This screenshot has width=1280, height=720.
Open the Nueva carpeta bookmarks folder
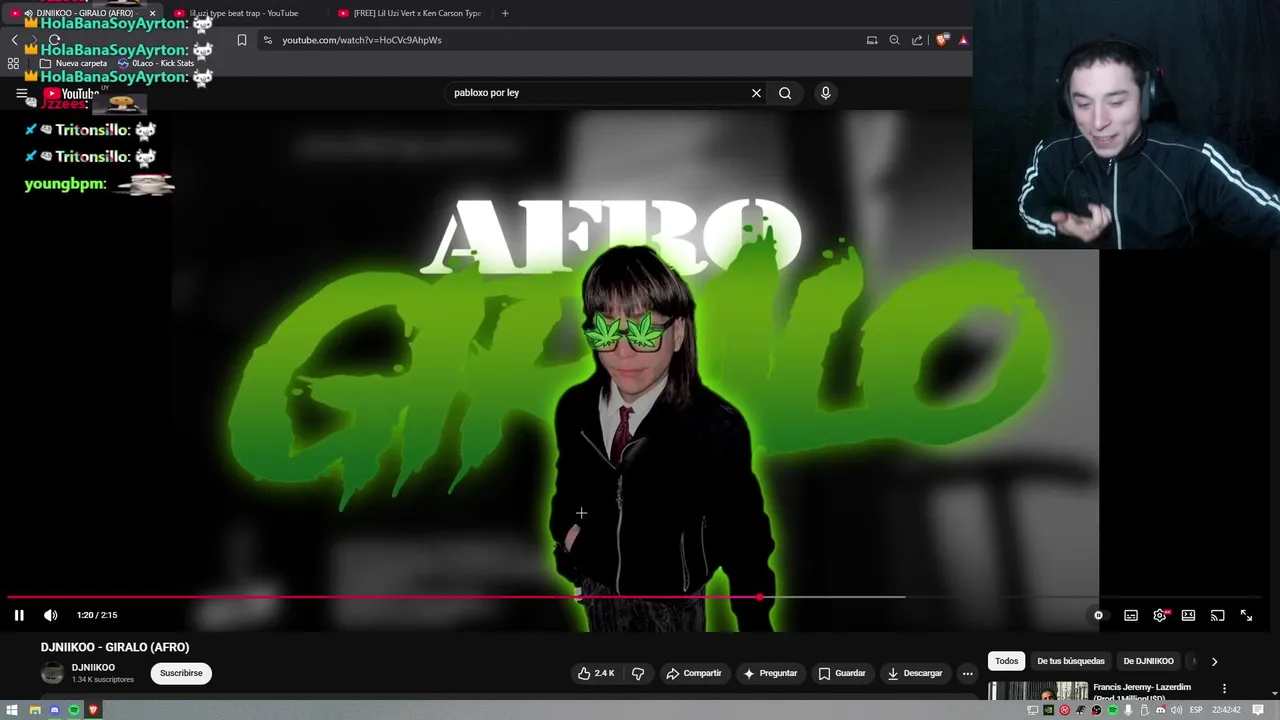73,63
